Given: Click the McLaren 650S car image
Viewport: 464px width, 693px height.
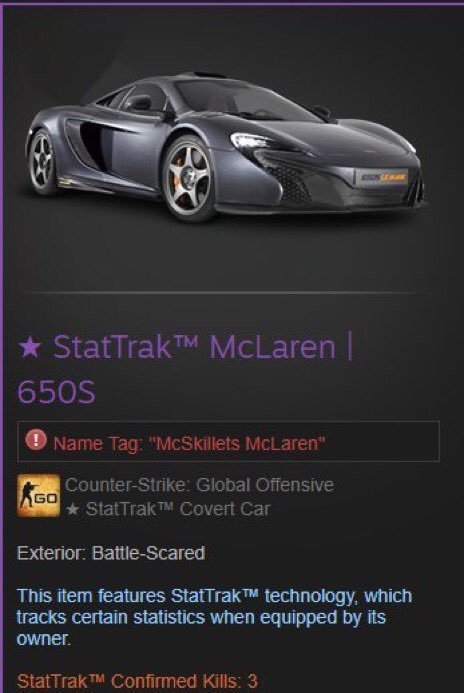Looking at the screenshot, I should (x=225, y=146).
